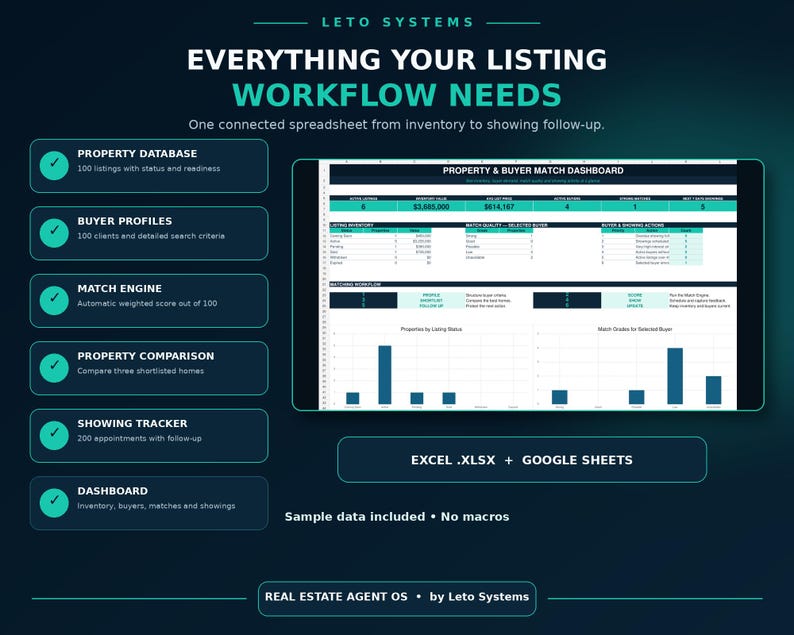Click the 'EXCEL .XLSX + GOOGLE SHEETS' badge
The image size is (794, 635).
[x=522, y=460]
